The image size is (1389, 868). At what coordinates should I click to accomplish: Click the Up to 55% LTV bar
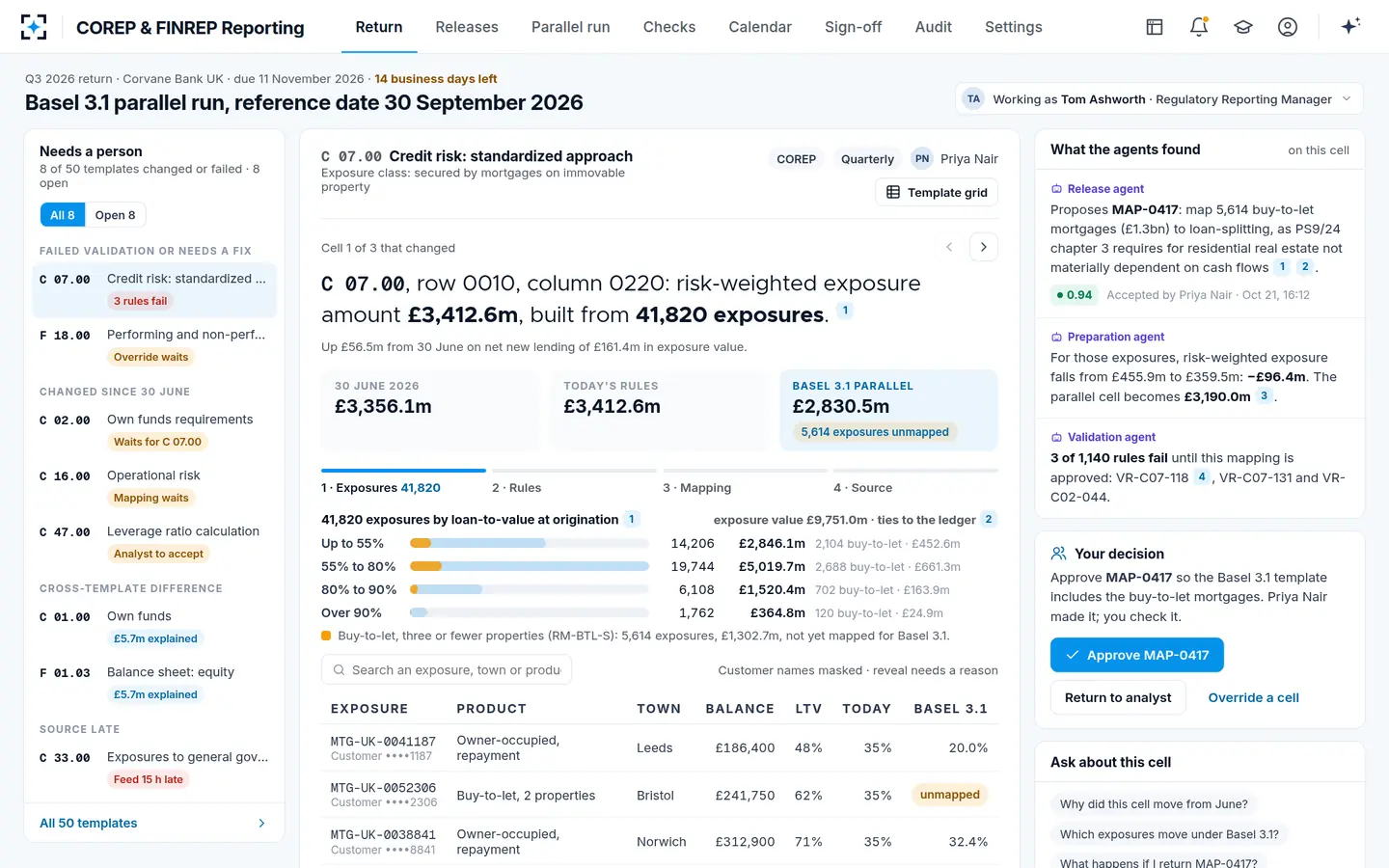point(530,543)
